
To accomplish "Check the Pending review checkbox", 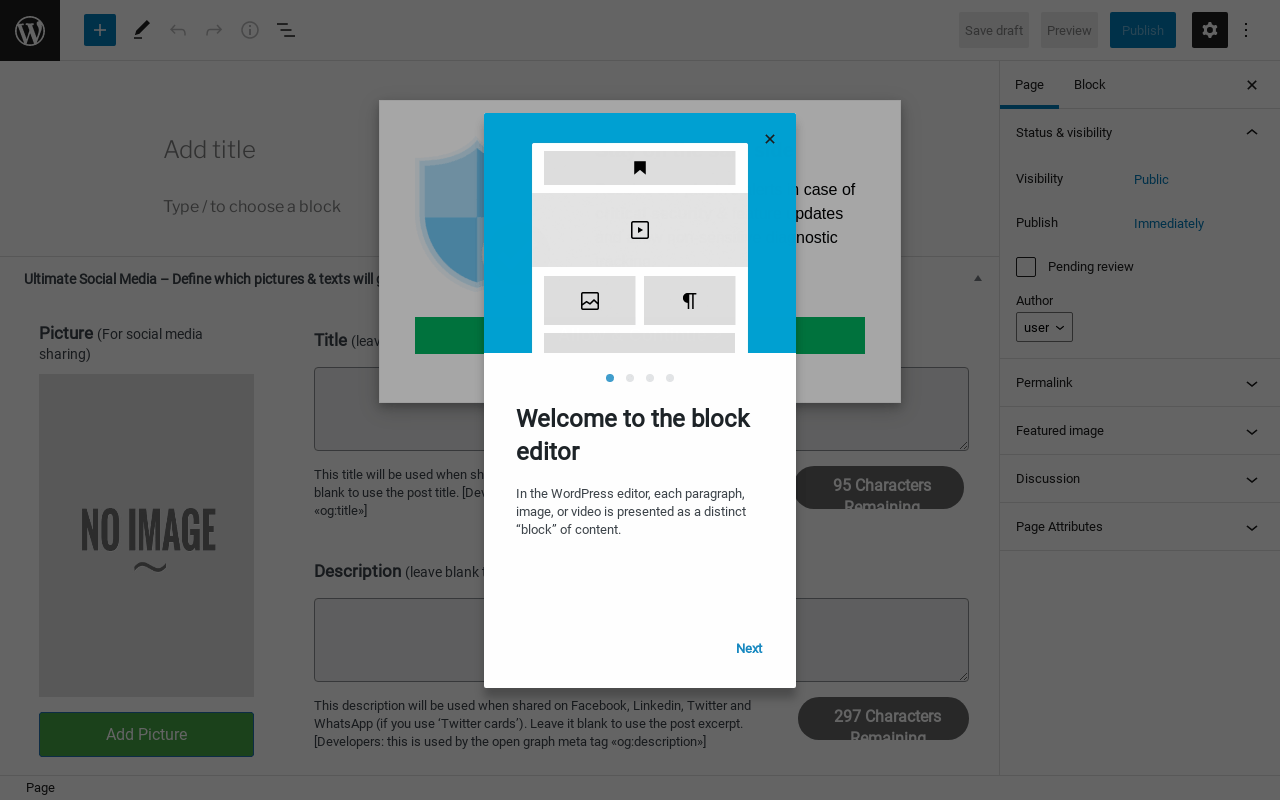I will pyautogui.click(x=1026, y=267).
